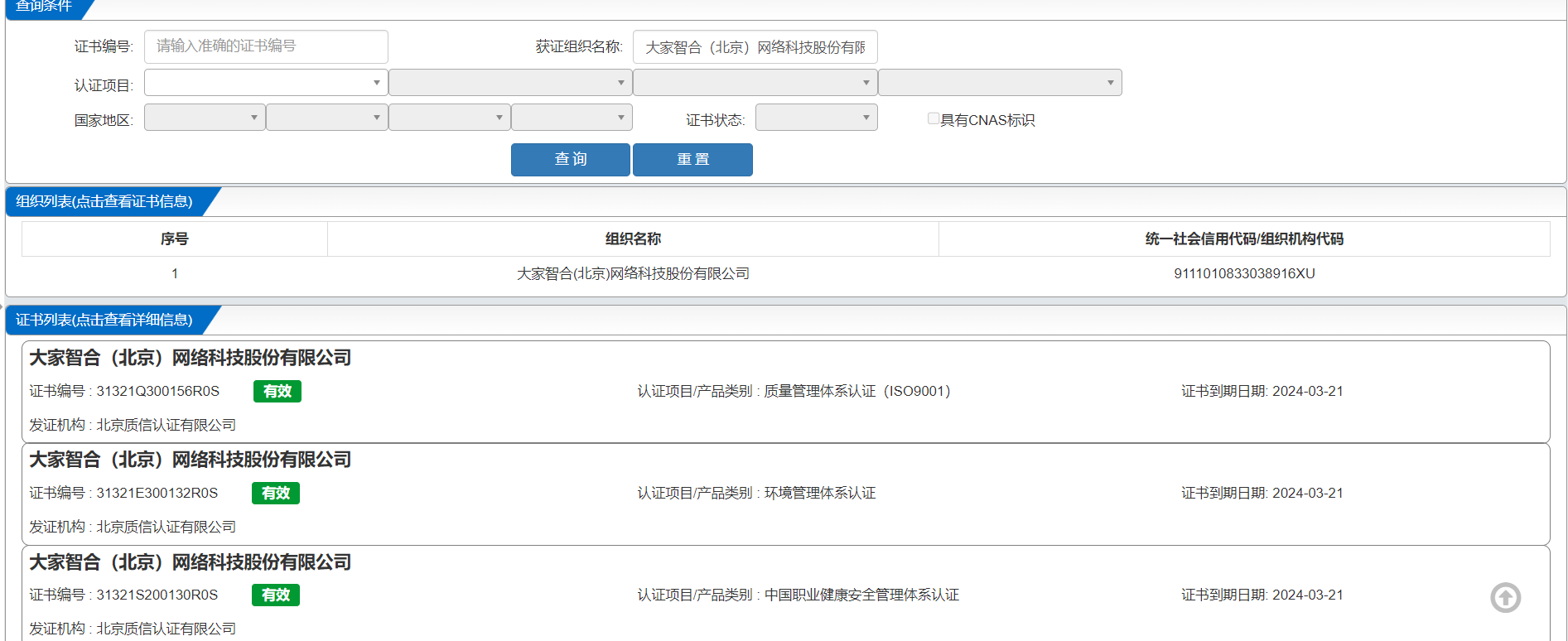Open company title of certificate 31321S200130R0S
Image resolution: width=1568 pixels, height=641 pixels.
191,562
